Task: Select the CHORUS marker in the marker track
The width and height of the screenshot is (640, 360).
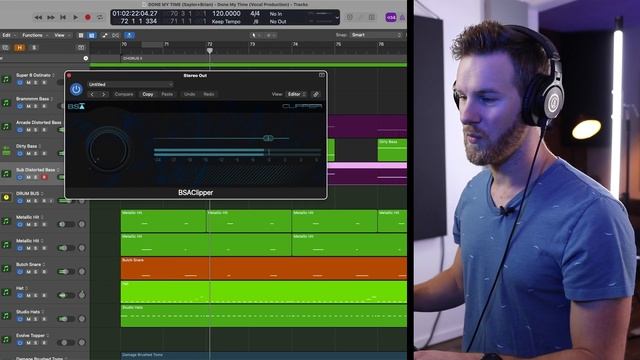Action: pos(133,58)
